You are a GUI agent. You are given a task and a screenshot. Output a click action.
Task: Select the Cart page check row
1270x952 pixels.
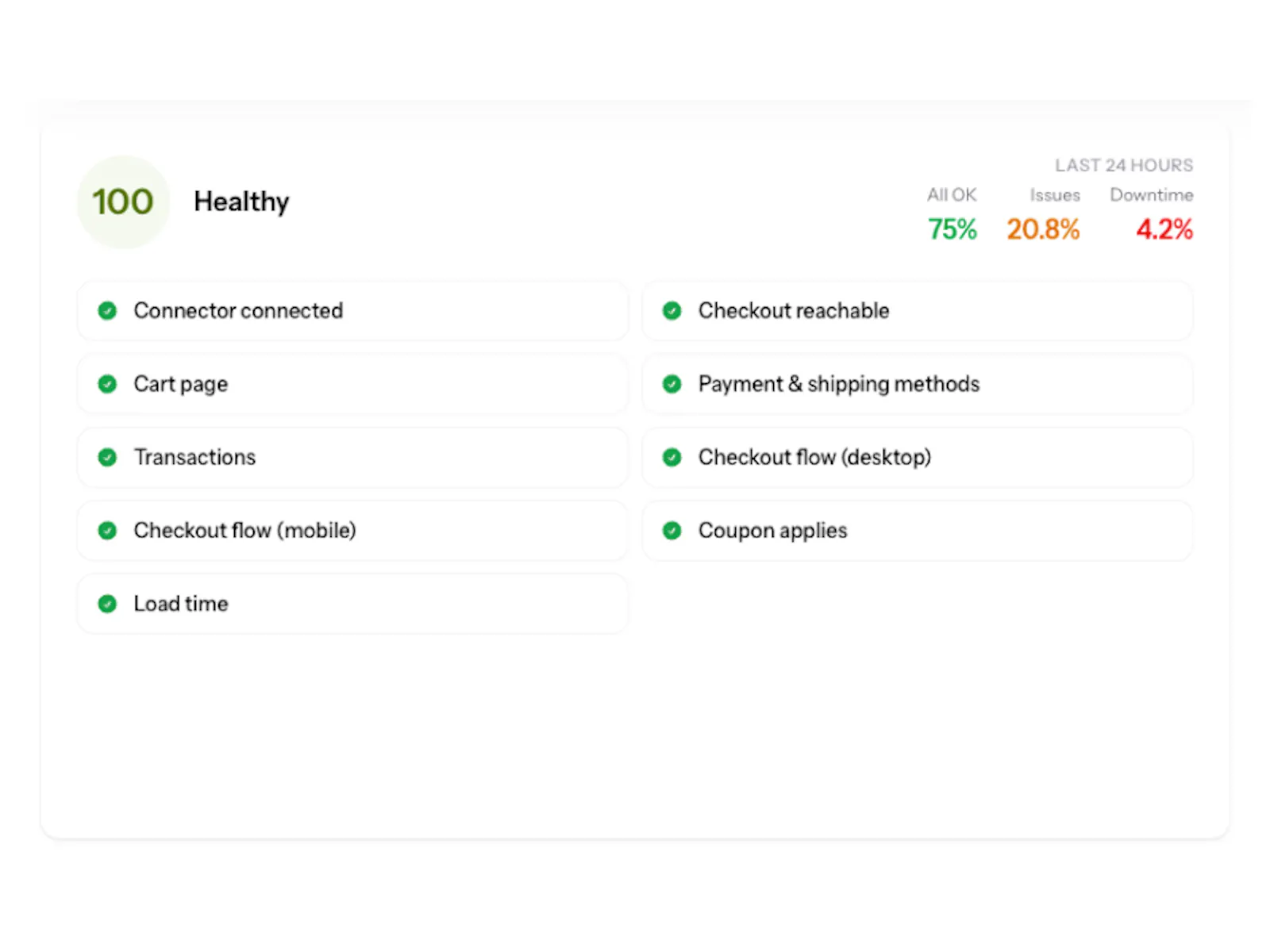pos(352,384)
